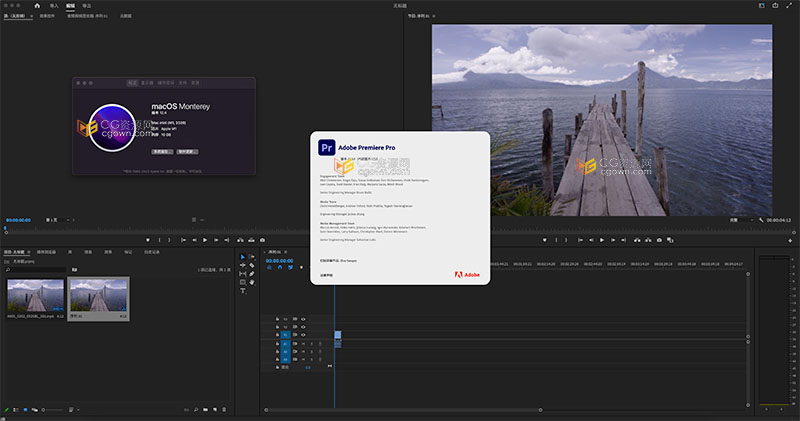800x421 pixels.
Task: Click Extract button in Program monitor
Action: click(x=648, y=240)
